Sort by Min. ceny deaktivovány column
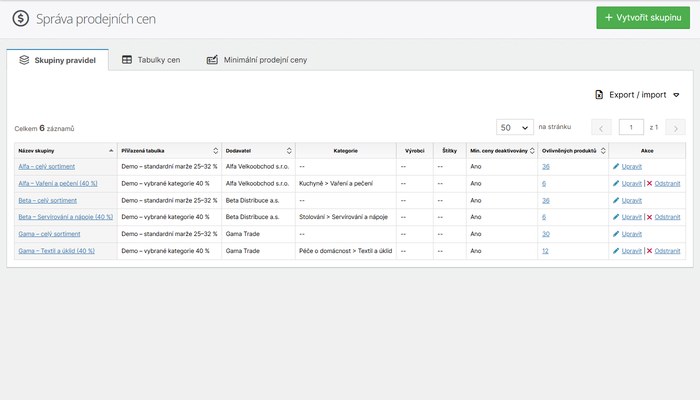 point(502,151)
